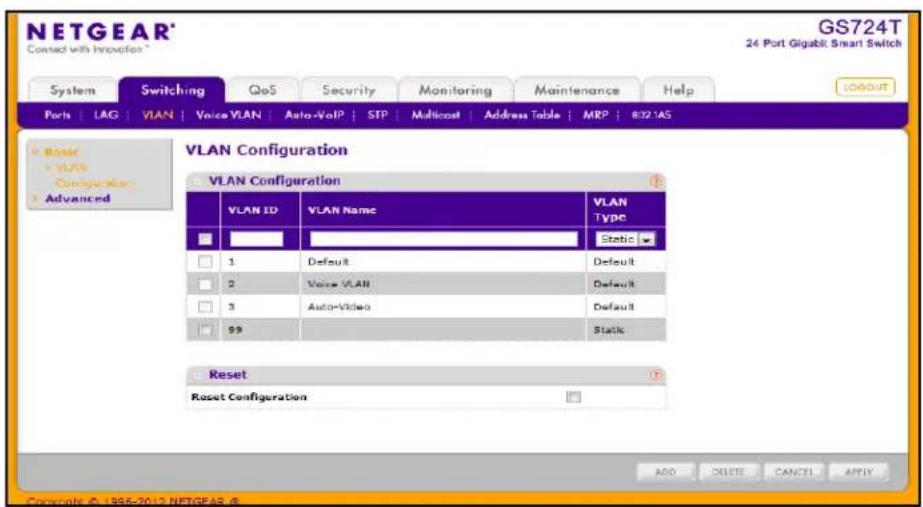Open the Ports submenu
Viewport: 923px width, 507px height.
(x=58, y=115)
